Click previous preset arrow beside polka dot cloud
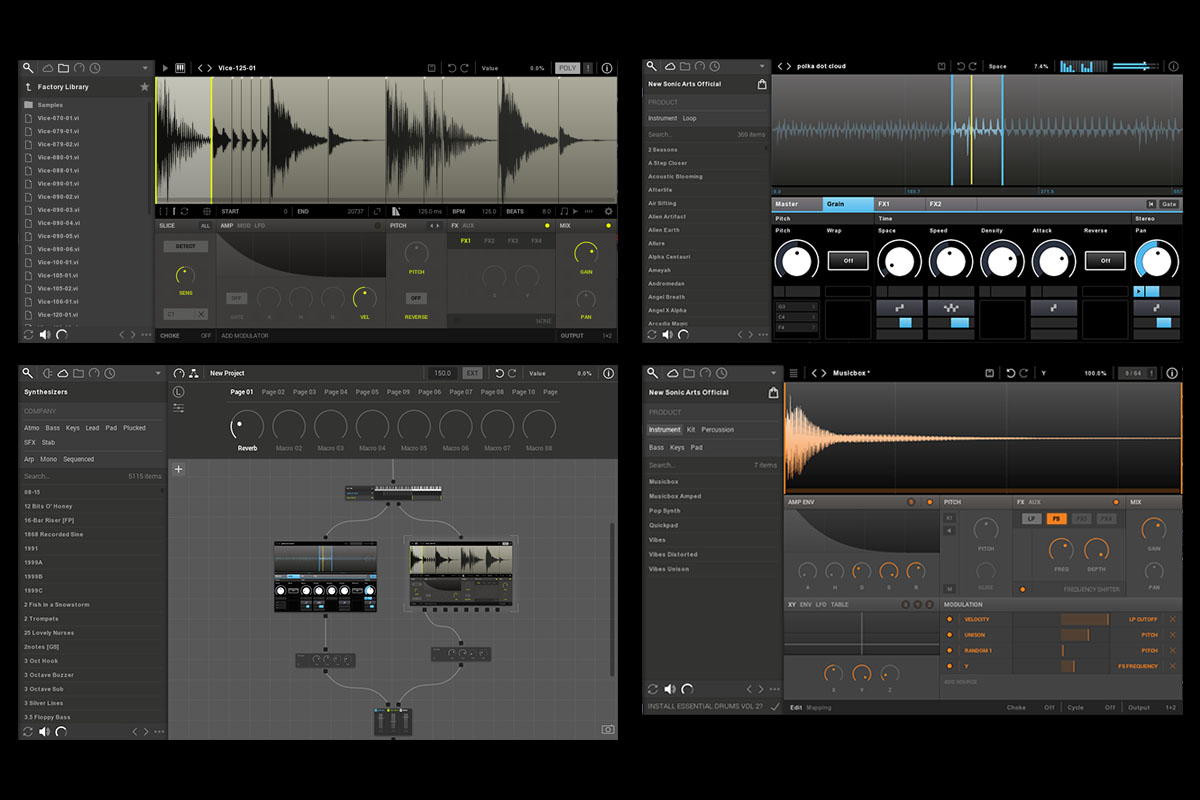Viewport: 1200px width, 800px height. [780, 66]
